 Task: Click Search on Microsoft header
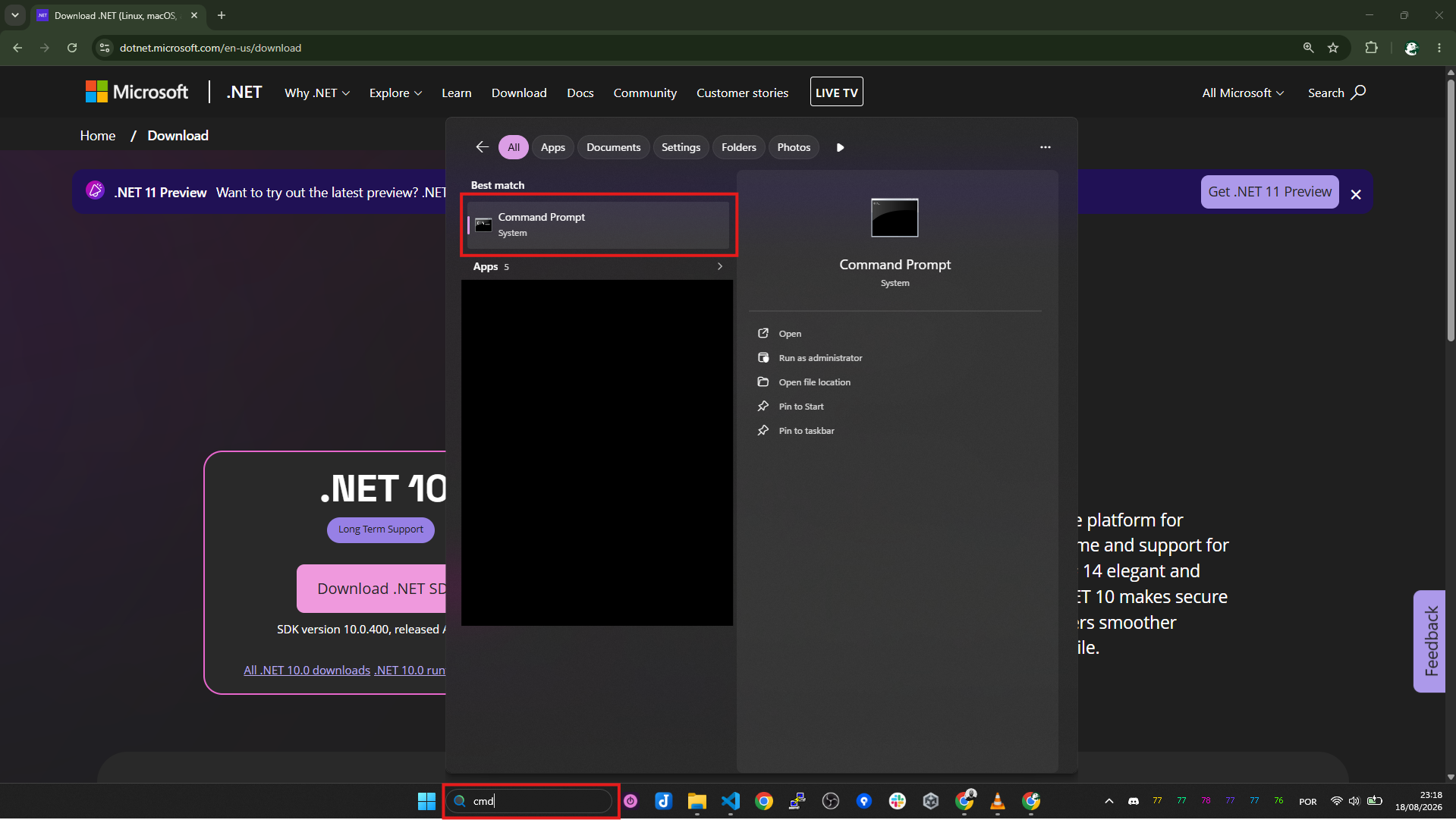[x=1337, y=93]
